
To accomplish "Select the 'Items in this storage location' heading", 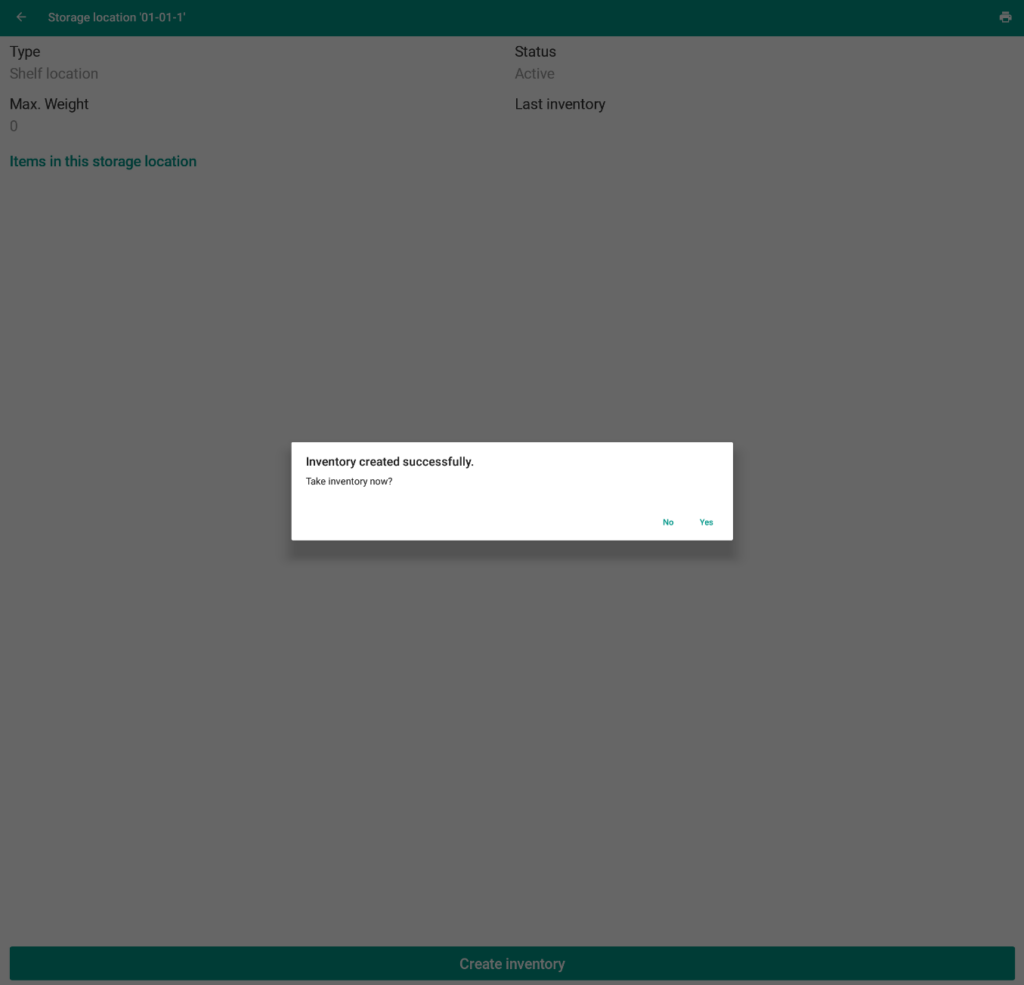I will click(x=103, y=161).
